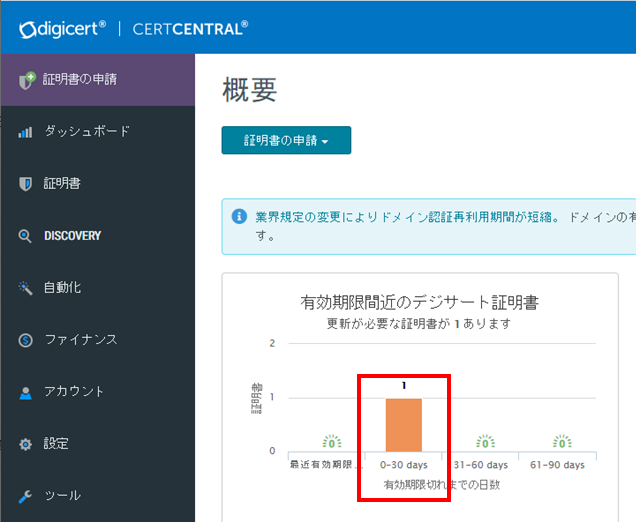Screen dimensions: 636x522
Task: Click the zero badge above 最近有効期限
Action: click(x=332, y=442)
